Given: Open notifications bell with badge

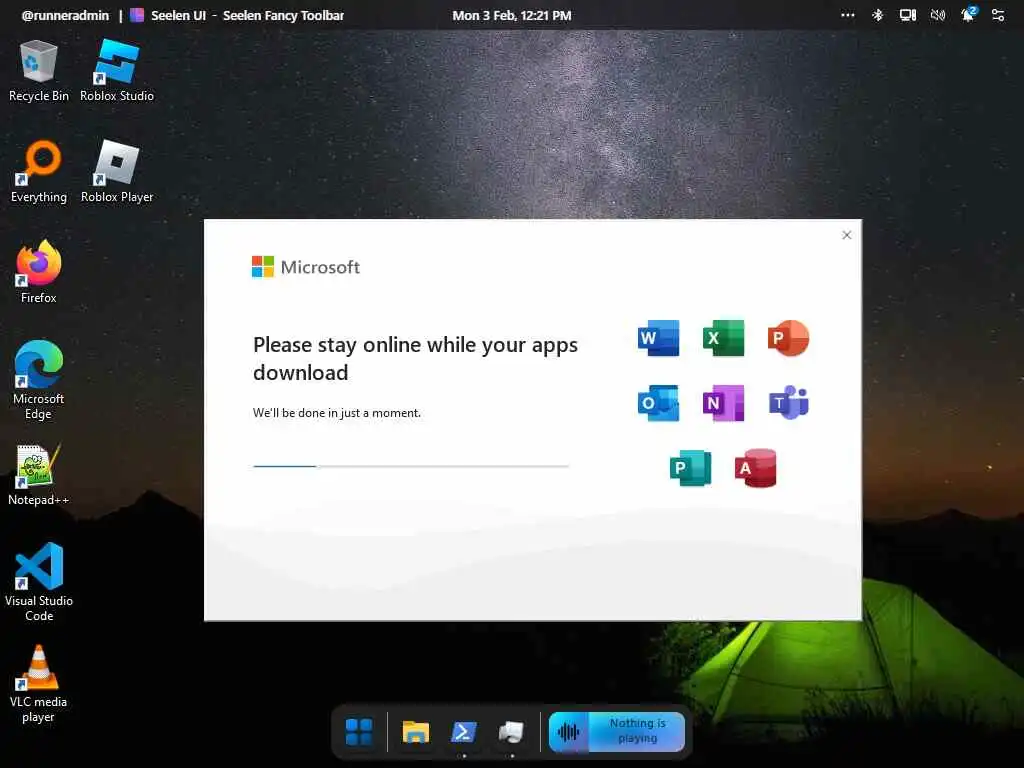Looking at the screenshot, I should (x=968, y=14).
